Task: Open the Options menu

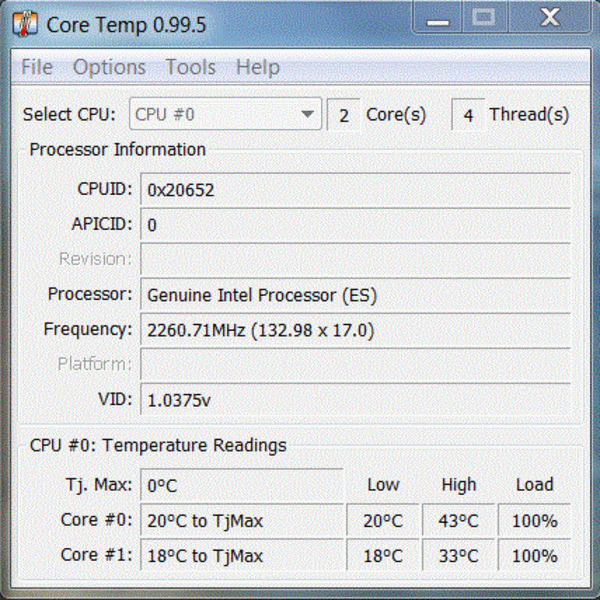Action: pos(109,67)
